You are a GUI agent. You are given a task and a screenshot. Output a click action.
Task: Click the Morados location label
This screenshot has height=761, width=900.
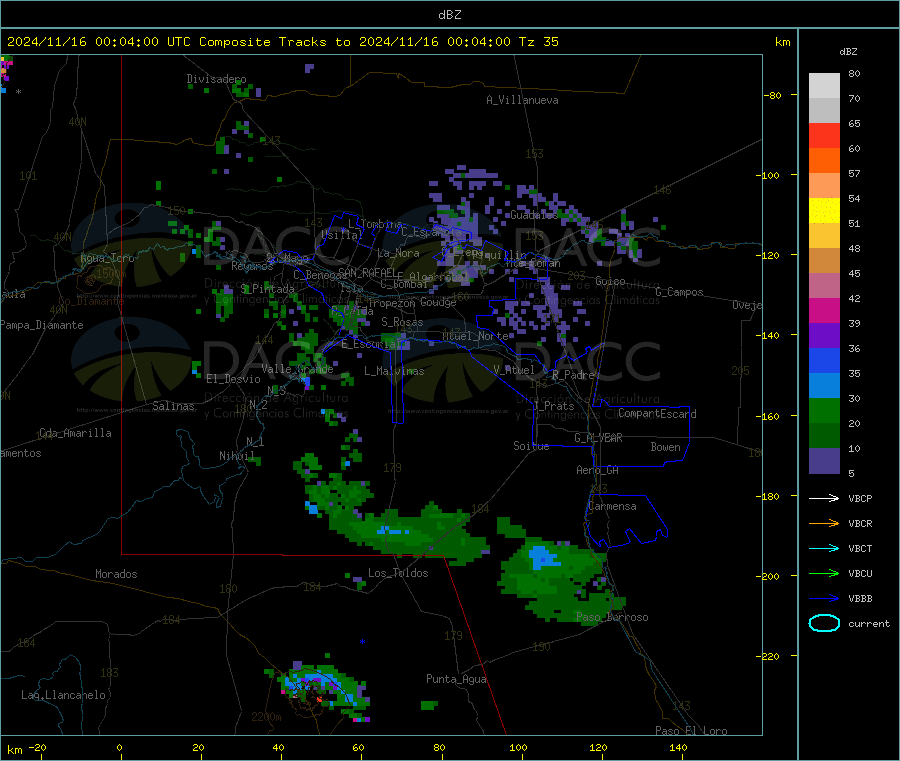(116, 574)
